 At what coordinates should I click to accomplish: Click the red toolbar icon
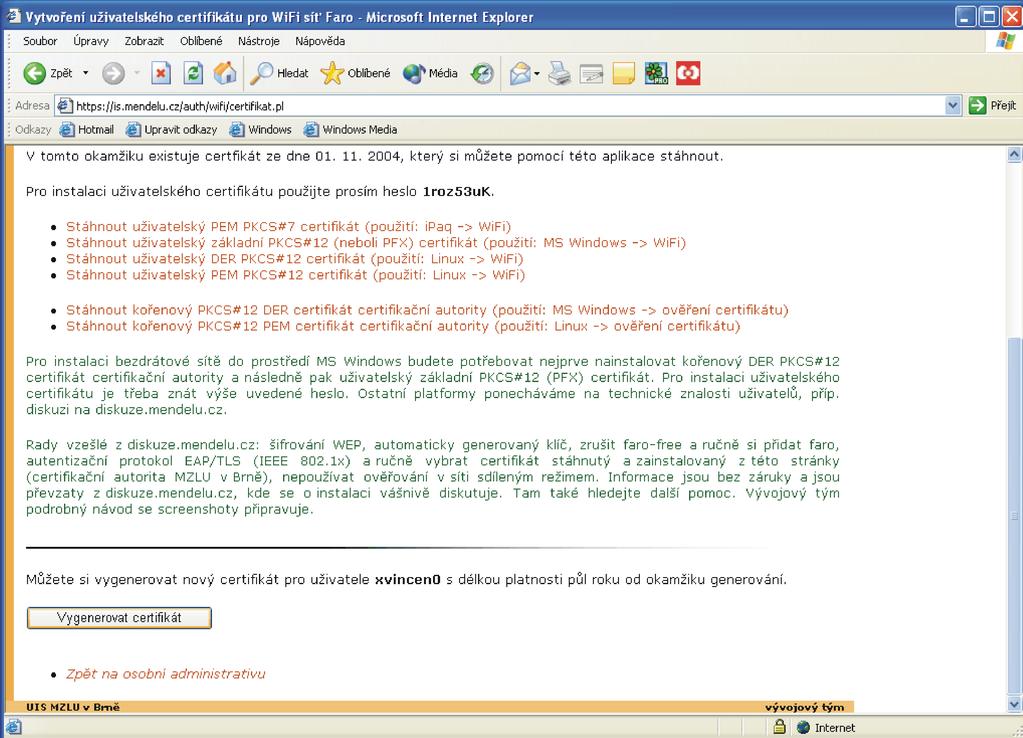688,73
